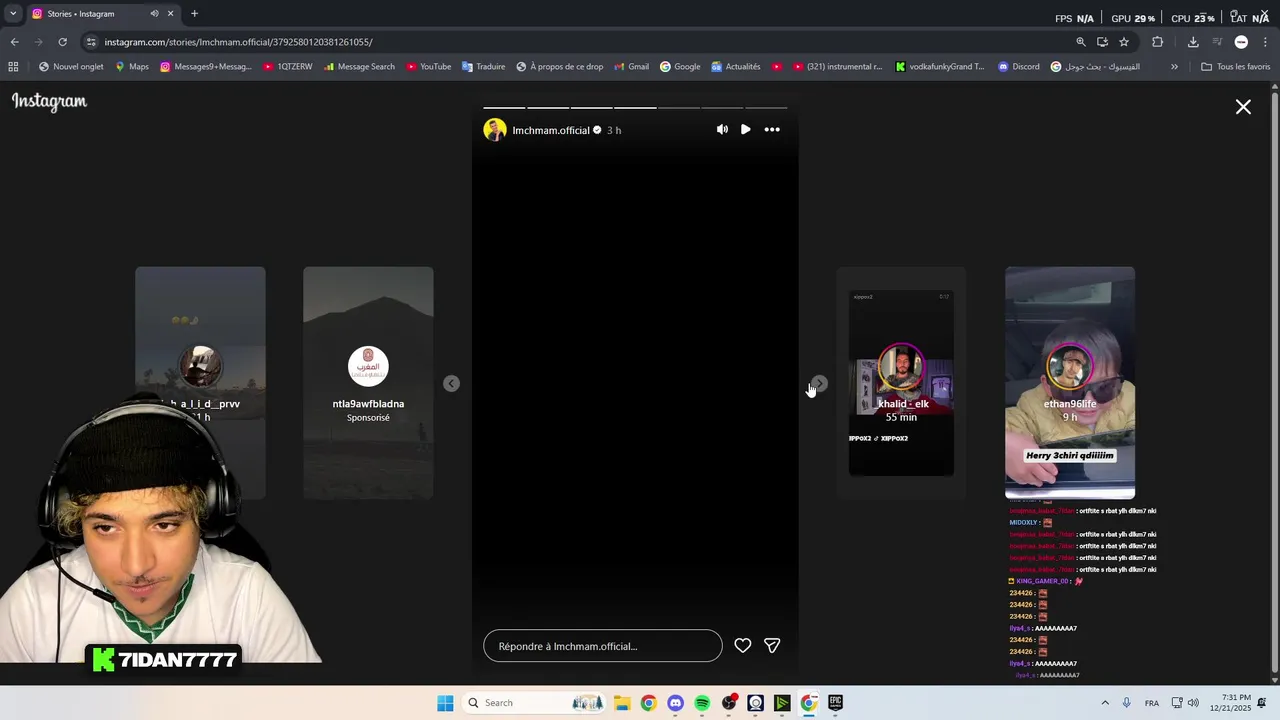Viewport: 1280px width, 720px height.
Task: Show hidden tray icons with the chevron
Action: coord(1105,703)
